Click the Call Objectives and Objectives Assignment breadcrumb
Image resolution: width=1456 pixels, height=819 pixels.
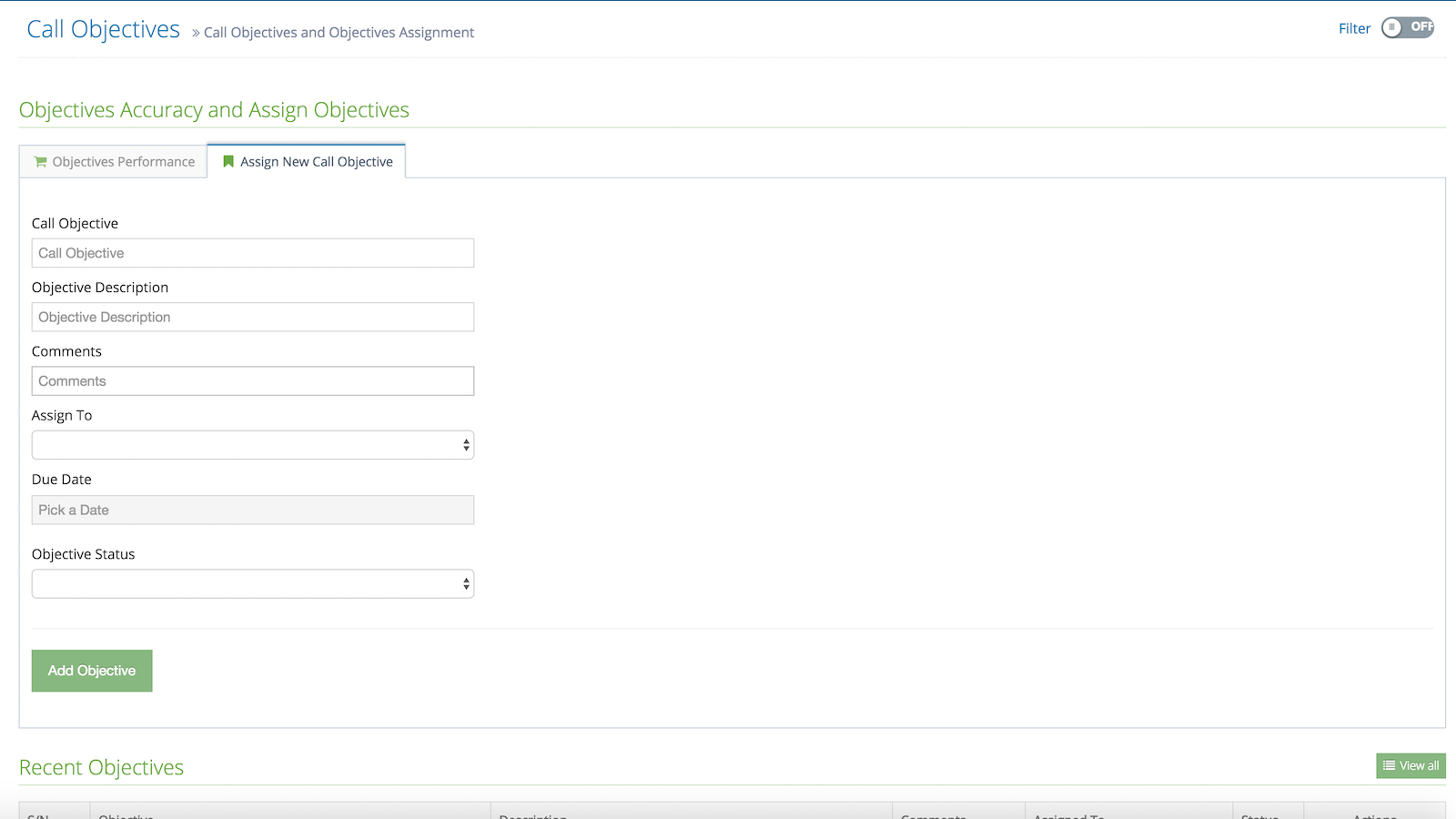point(339,33)
